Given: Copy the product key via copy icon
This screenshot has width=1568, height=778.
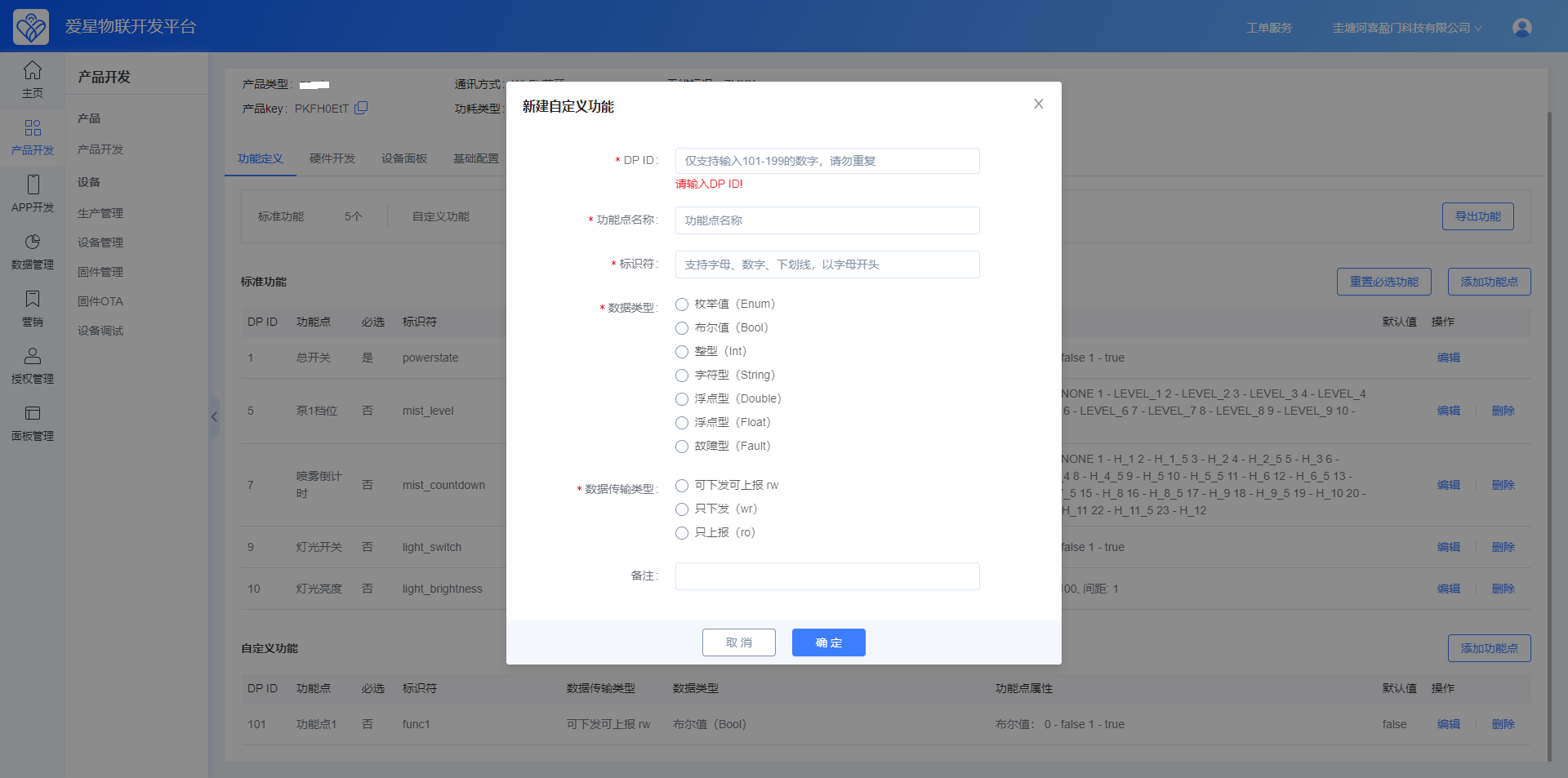Looking at the screenshot, I should [361, 108].
